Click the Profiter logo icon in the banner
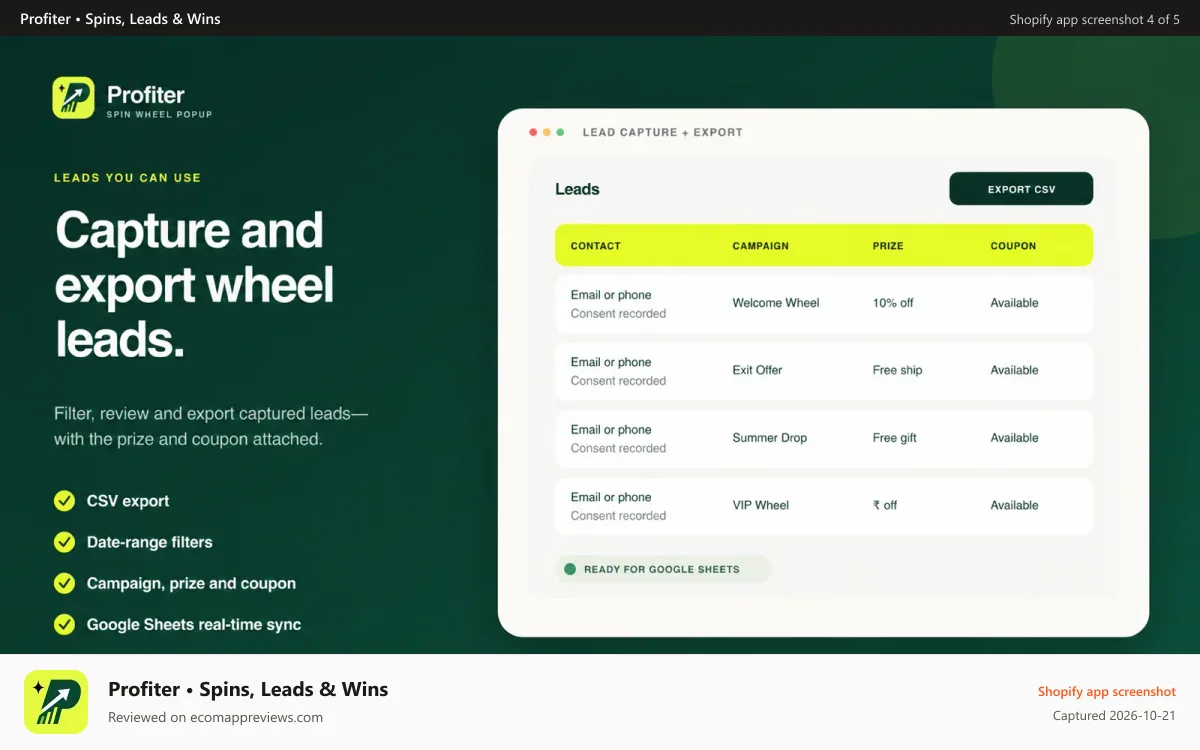This screenshot has height=750, width=1200. [73, 98]
